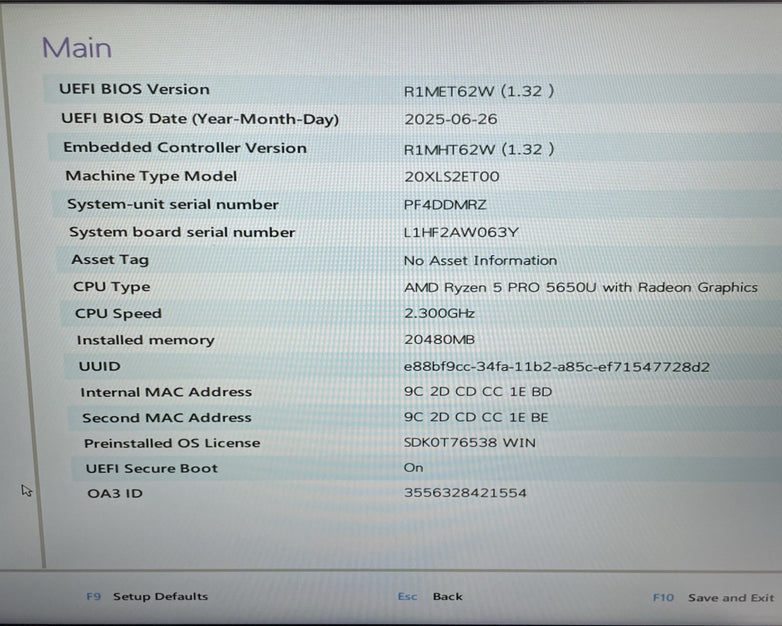Screen dimensions: 782x626
Task: Select the Installed memory label
Action: click(145, 340)
